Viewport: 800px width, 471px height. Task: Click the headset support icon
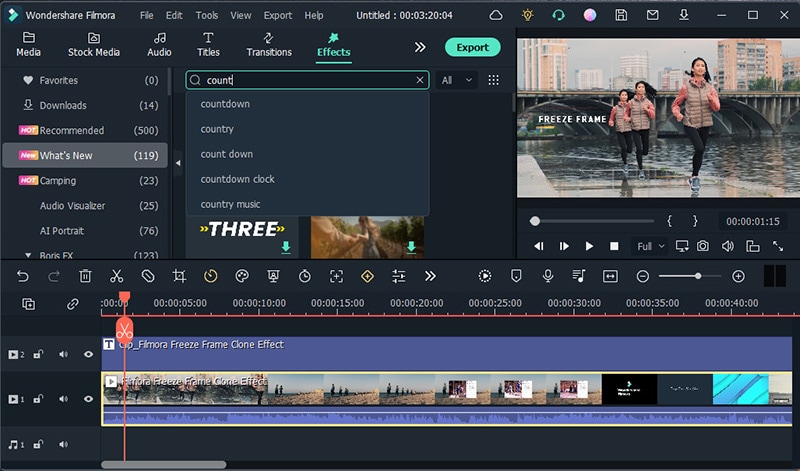[x=559, y=15]
